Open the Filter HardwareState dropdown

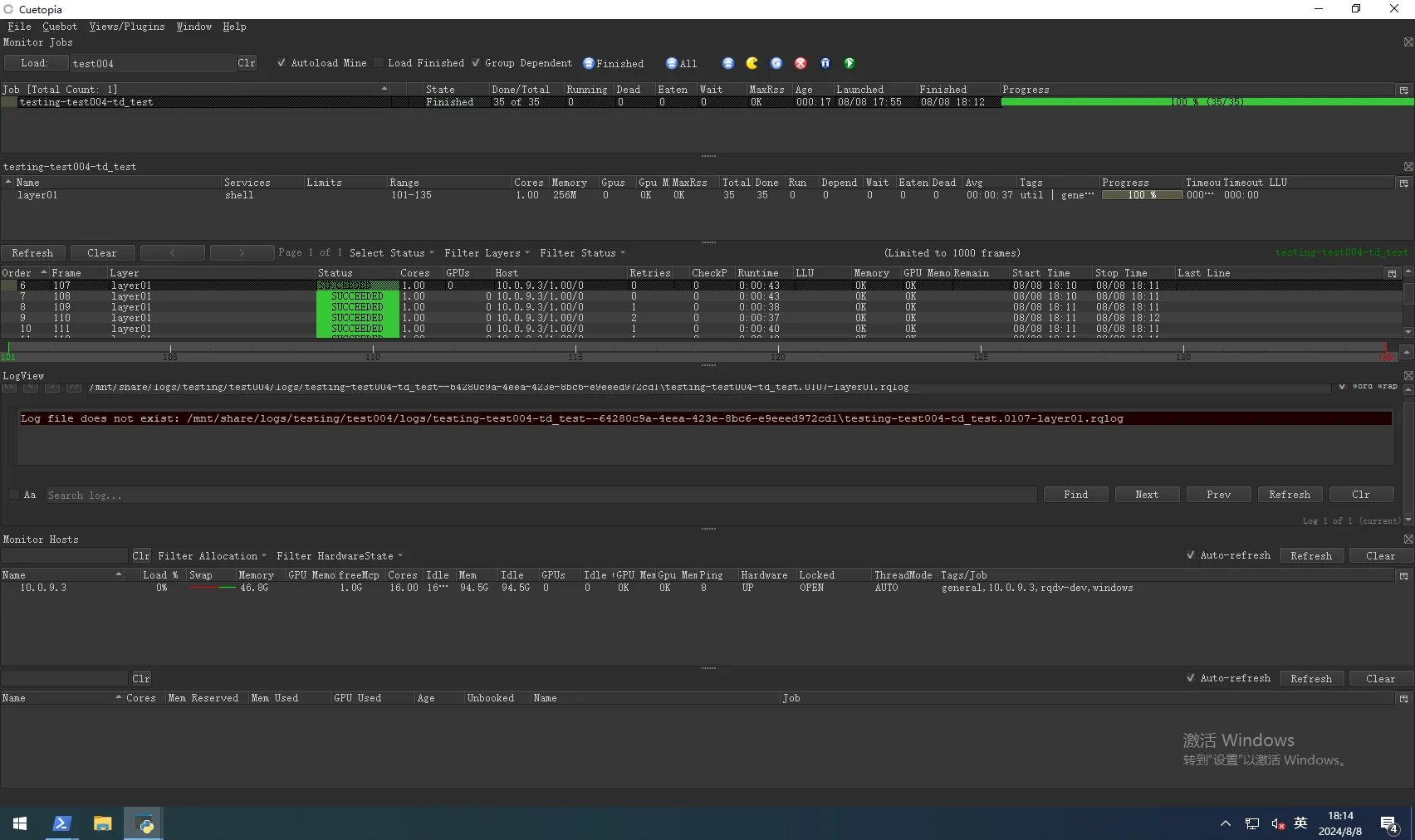(339, 556)
